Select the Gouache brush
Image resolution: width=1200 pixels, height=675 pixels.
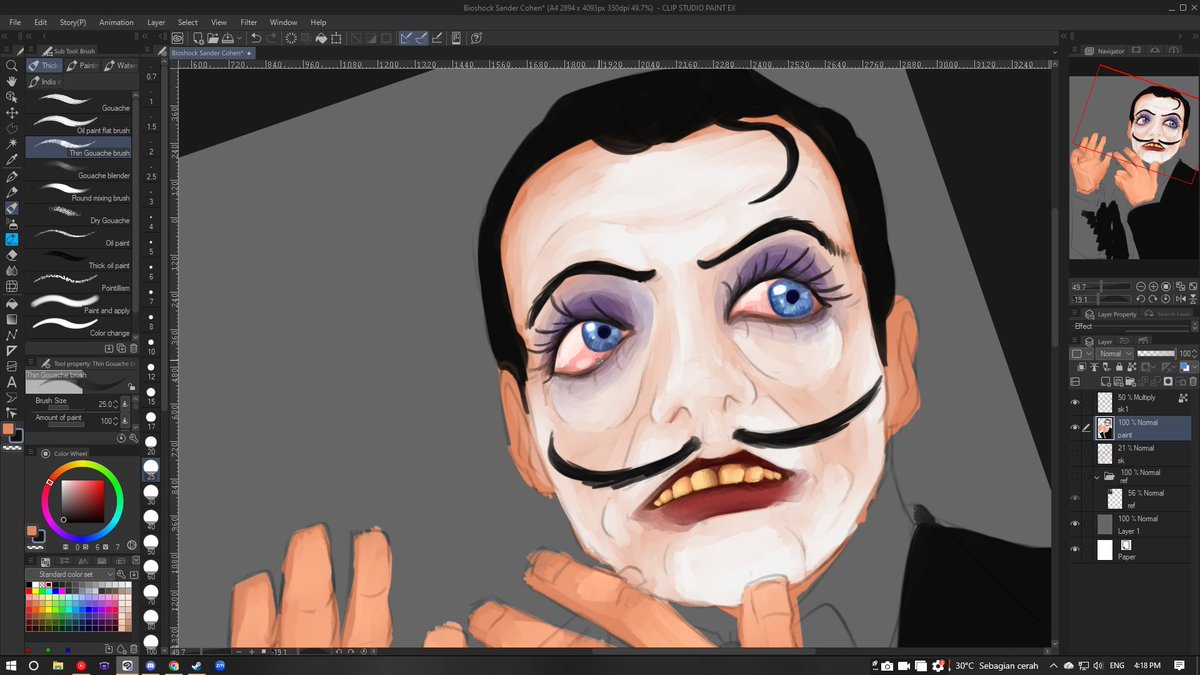click(80, 101)
